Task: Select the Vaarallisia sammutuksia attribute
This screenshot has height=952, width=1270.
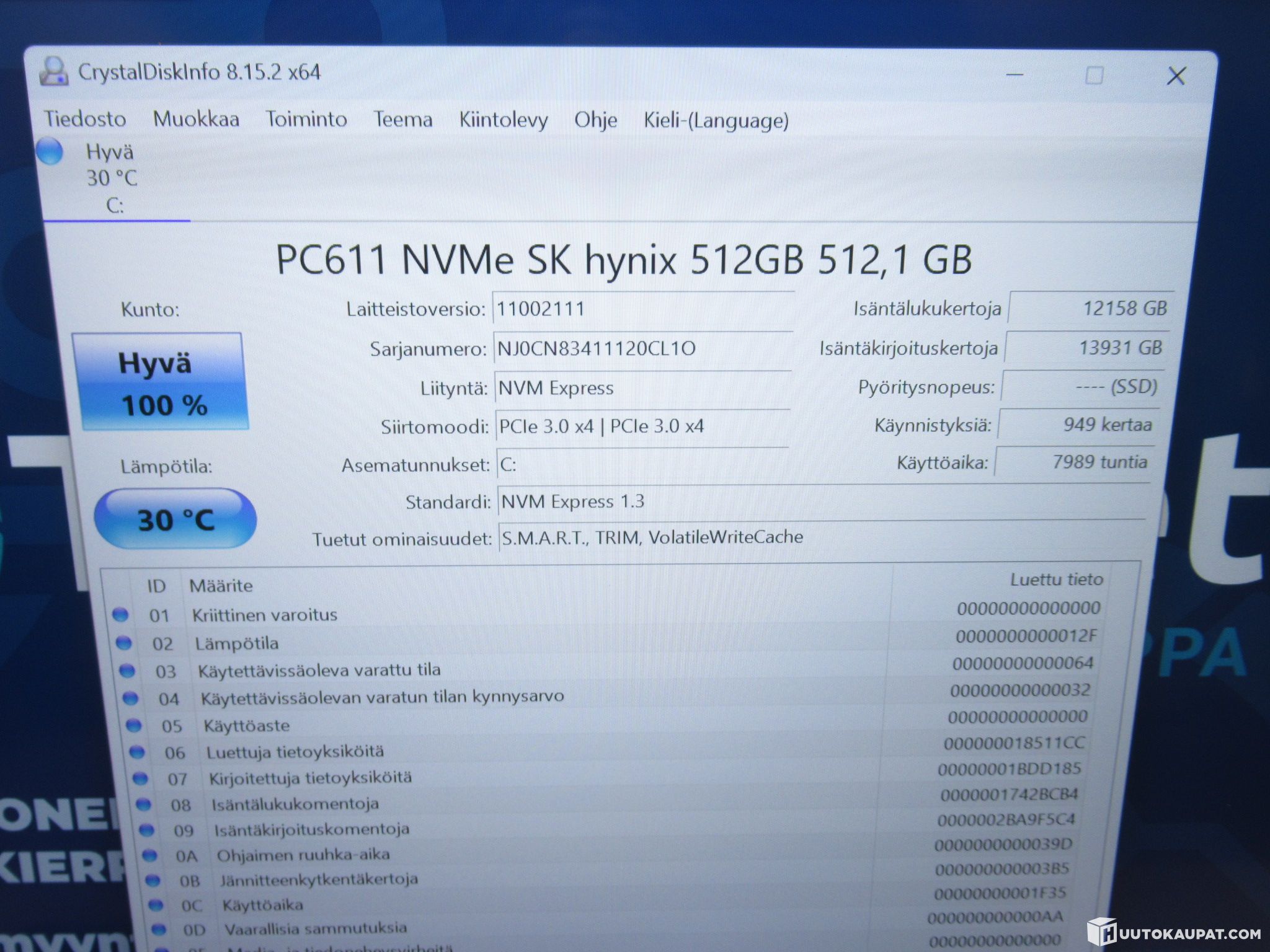Action: (x=316, y=928)
